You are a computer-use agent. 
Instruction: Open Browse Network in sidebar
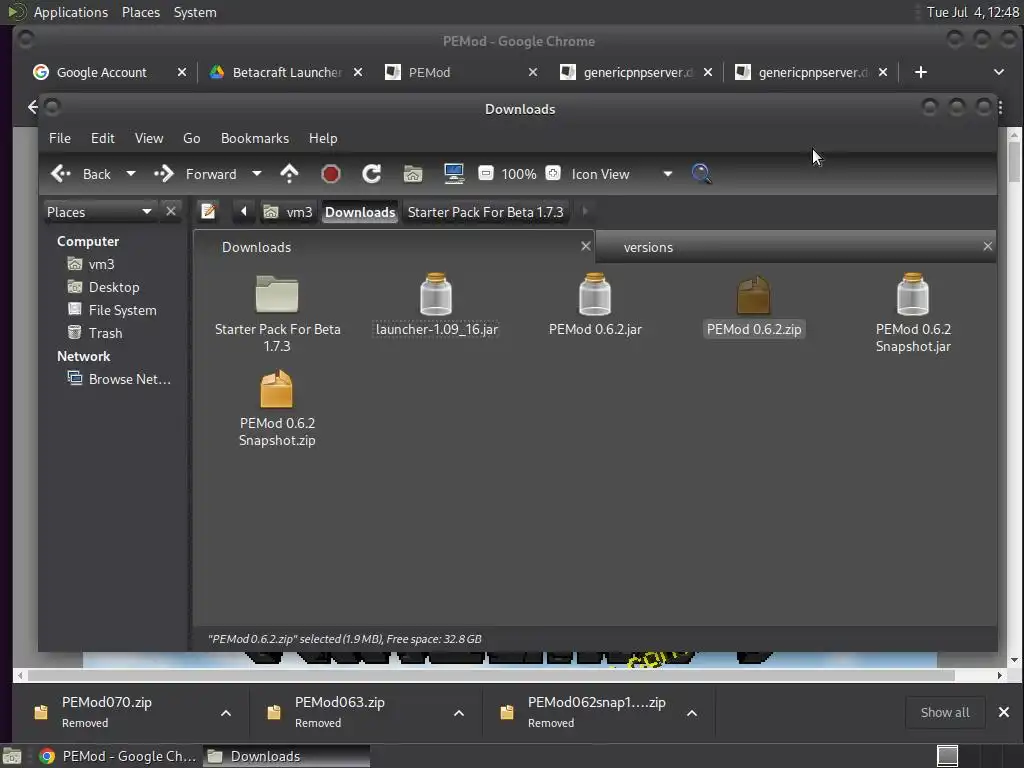[119, 379]
